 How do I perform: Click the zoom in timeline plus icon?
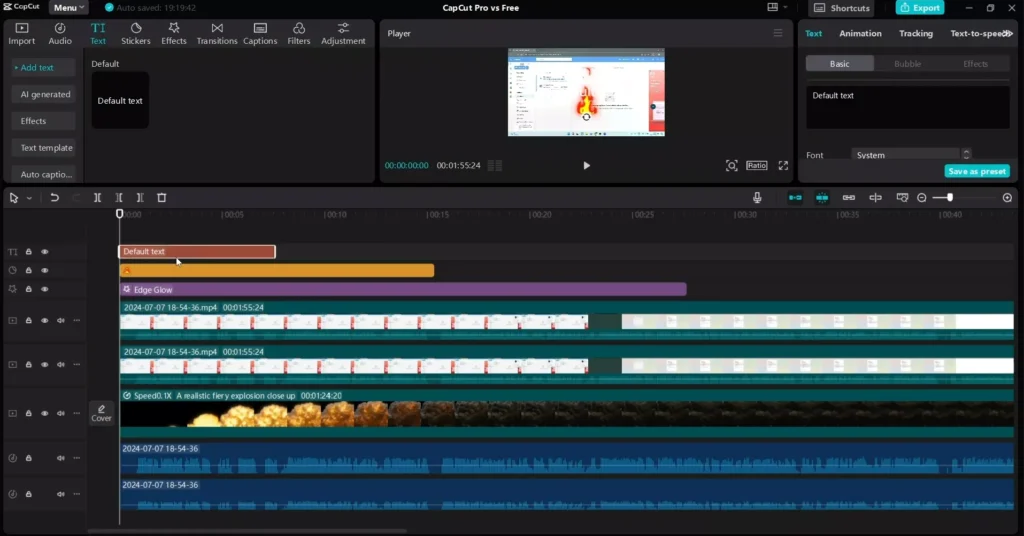(1007, 198)
